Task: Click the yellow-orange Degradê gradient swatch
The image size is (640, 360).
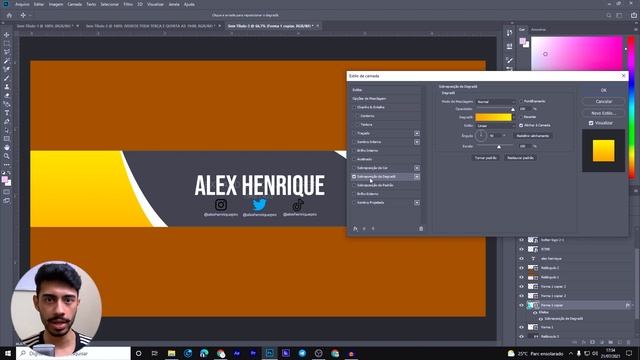Action: (x=493, y=117)
